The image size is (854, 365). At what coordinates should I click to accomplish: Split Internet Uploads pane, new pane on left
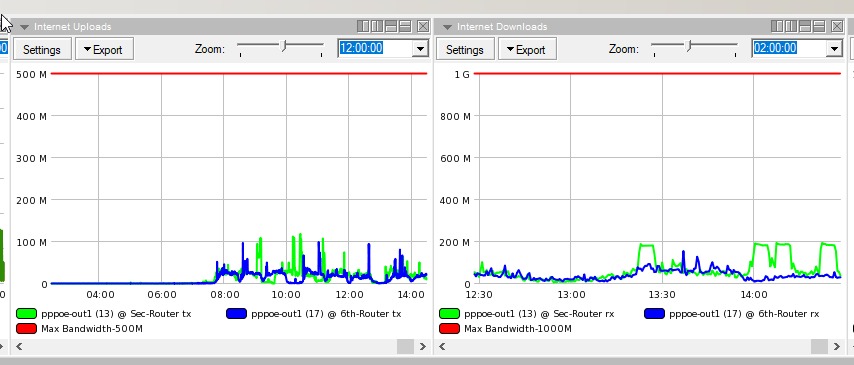click(x=363, y=26)
